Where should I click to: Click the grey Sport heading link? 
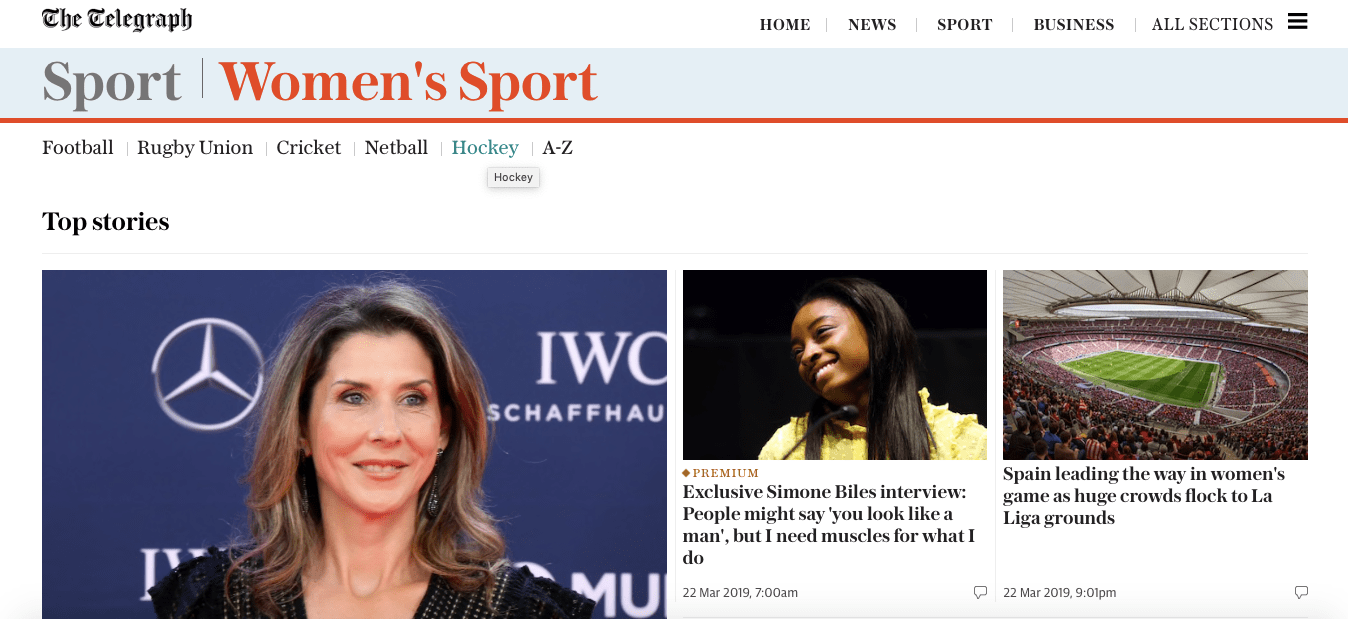112,83
